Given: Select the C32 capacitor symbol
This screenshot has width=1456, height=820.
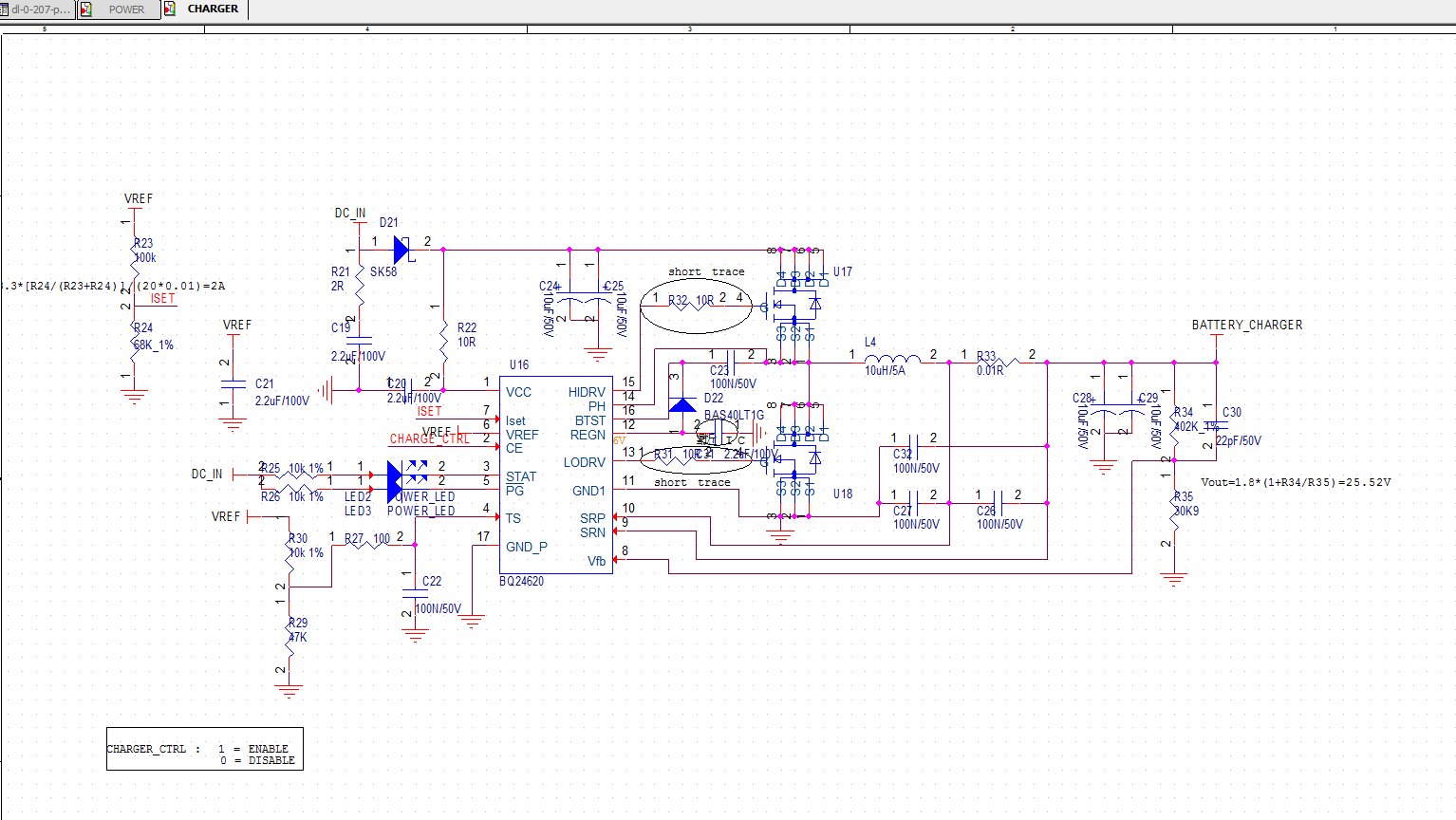Looking at the screenshot, I should pos(912,446).
